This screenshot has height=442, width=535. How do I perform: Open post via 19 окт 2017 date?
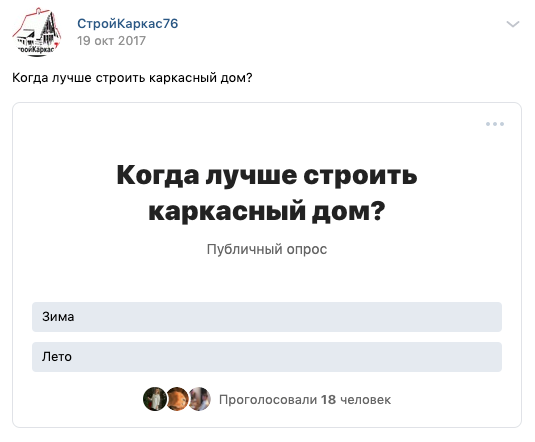(112, 41)
